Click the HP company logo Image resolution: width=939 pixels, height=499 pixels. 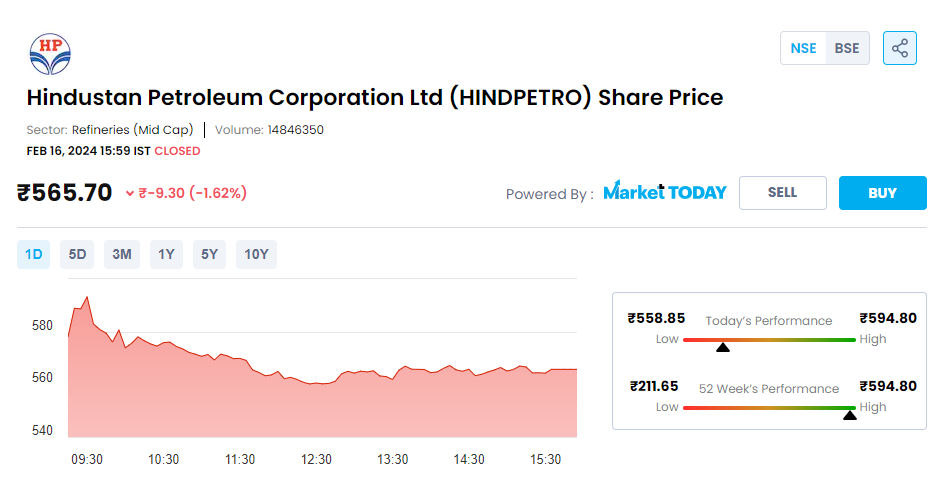pos(50,54)
